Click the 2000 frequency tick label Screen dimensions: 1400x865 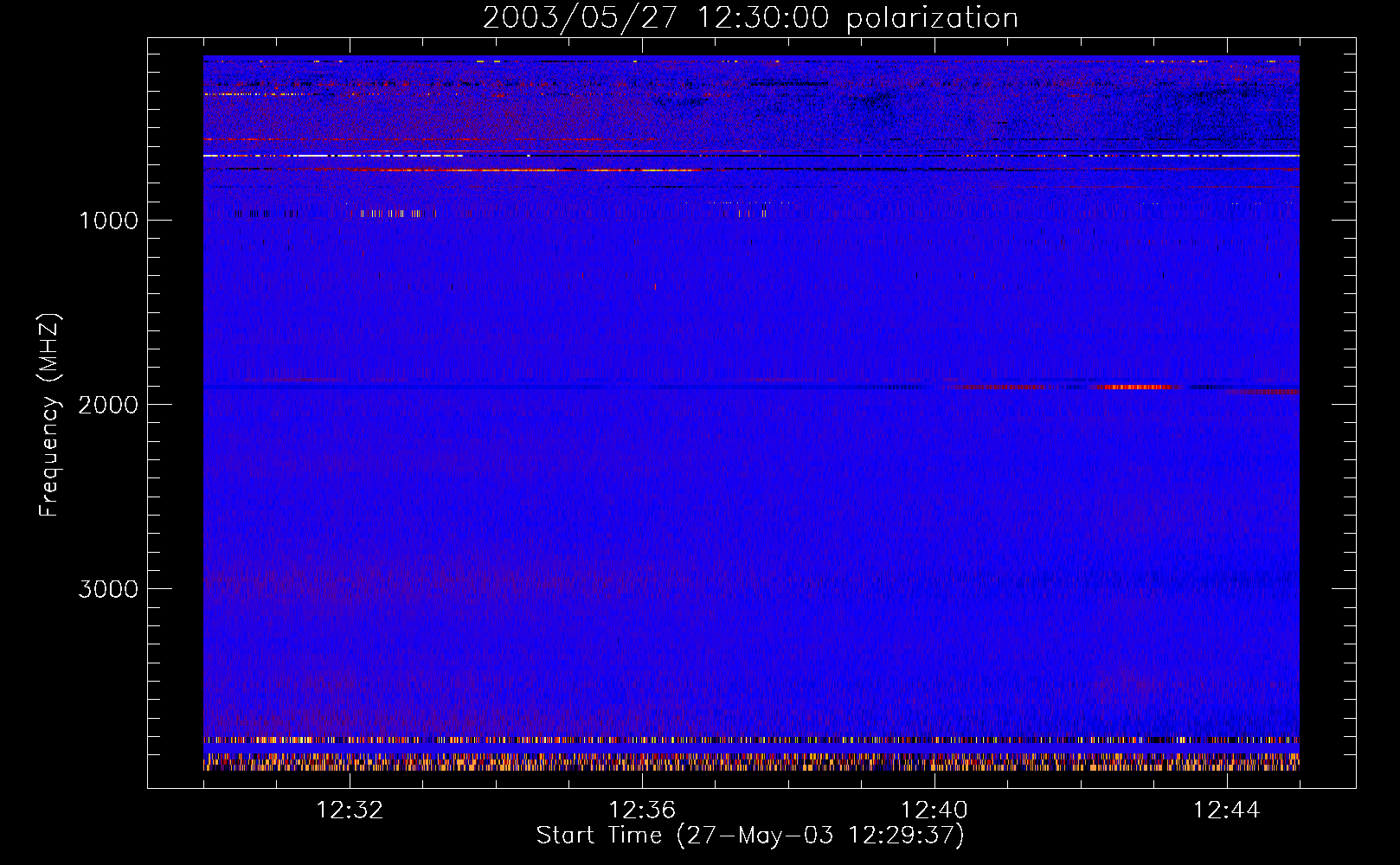pyautogui.click(x=108, y=405)
